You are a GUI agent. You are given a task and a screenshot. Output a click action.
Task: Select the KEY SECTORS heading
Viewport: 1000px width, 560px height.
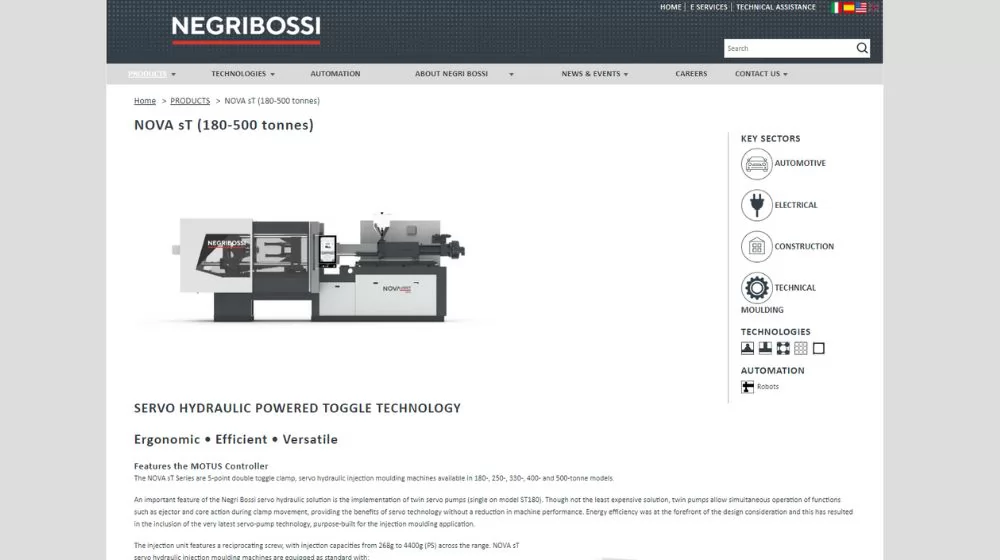coord(770,138)
